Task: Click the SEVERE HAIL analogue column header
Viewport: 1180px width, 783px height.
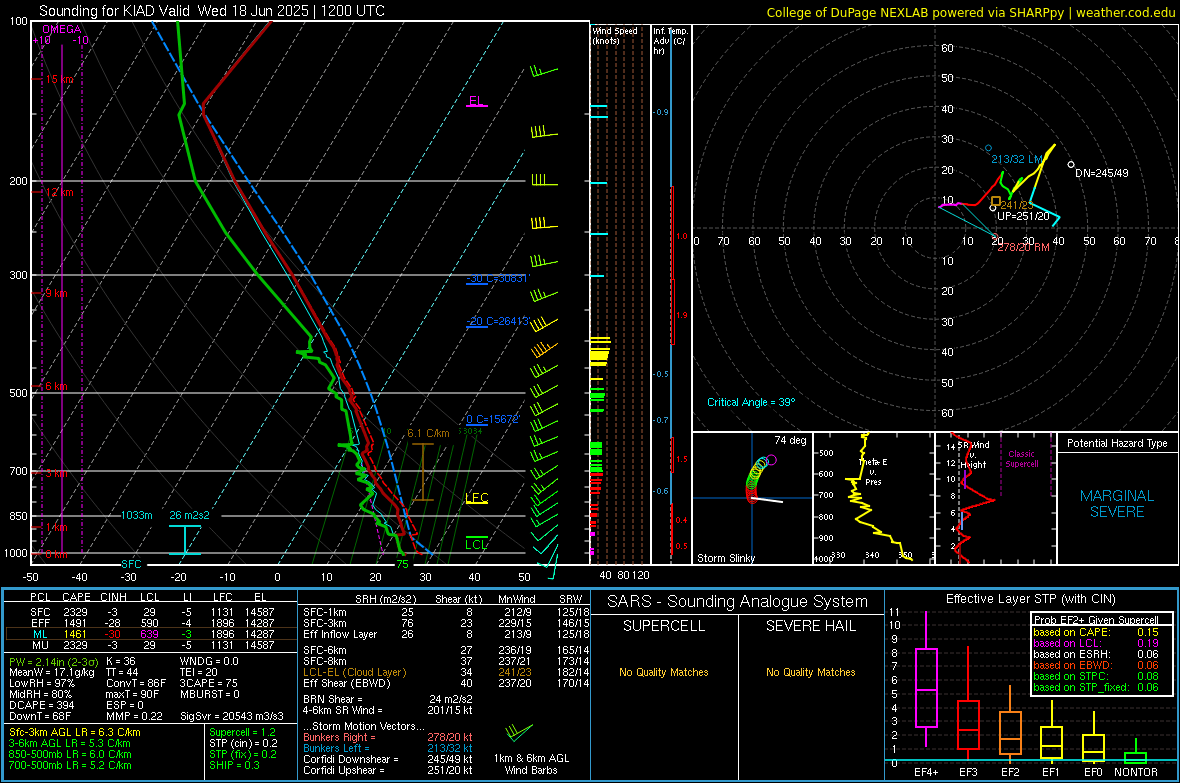Action: click(810, 626)
